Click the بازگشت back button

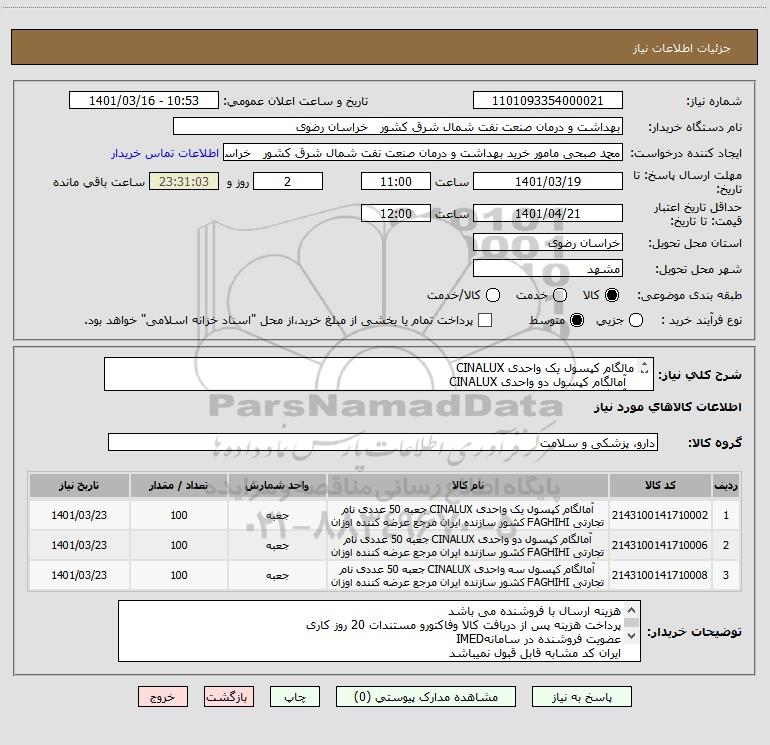tap(229, 697)
